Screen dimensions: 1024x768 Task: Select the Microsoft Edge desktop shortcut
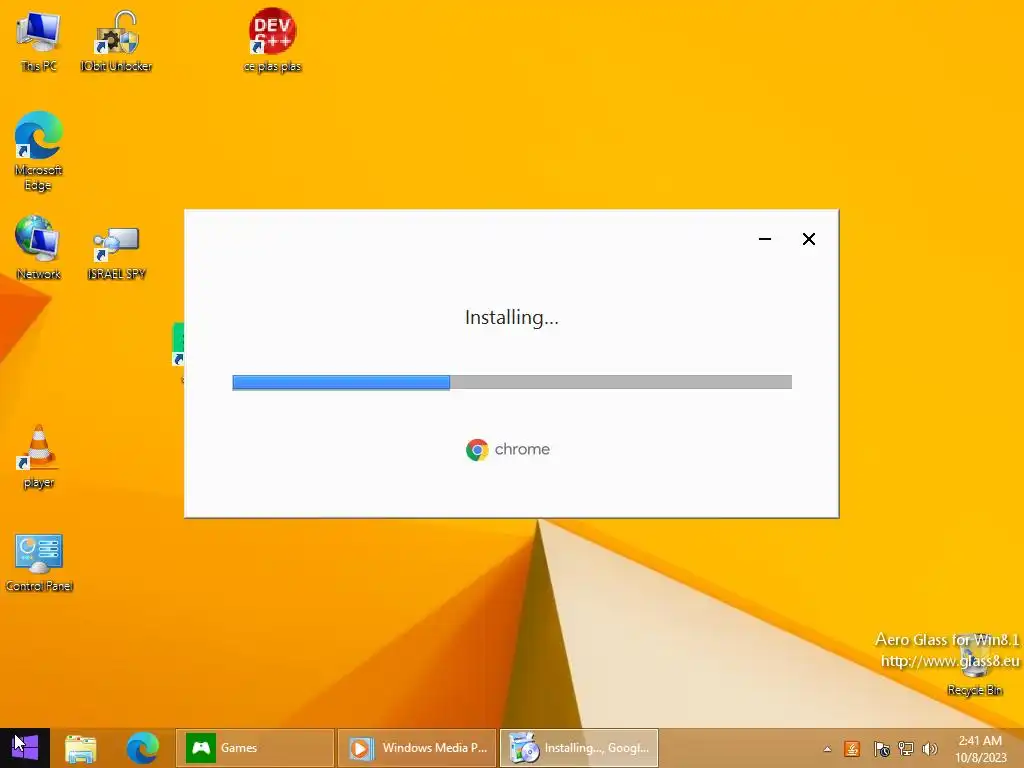(39, 150)
